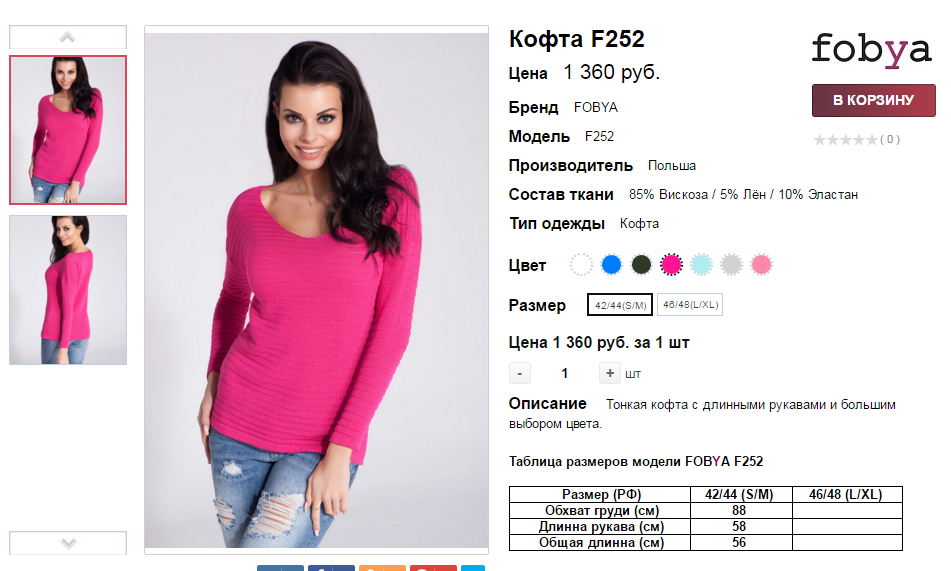Select the white color swatch
The height and width of the screenshot is (571, 951).
pyautogui.click(x=581, y=265)
